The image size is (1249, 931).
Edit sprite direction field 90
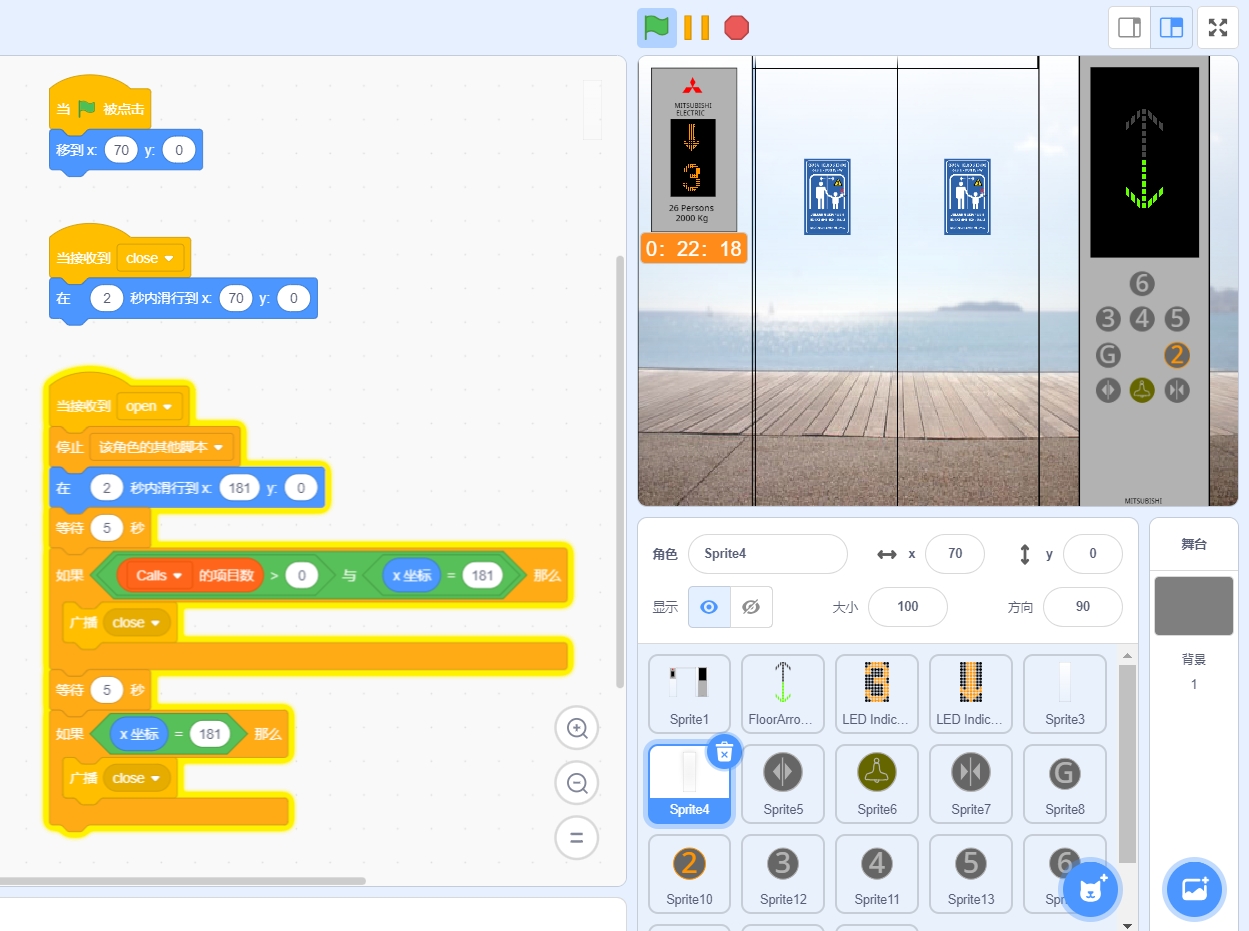pyautogui.click(x=1083, y=606)
